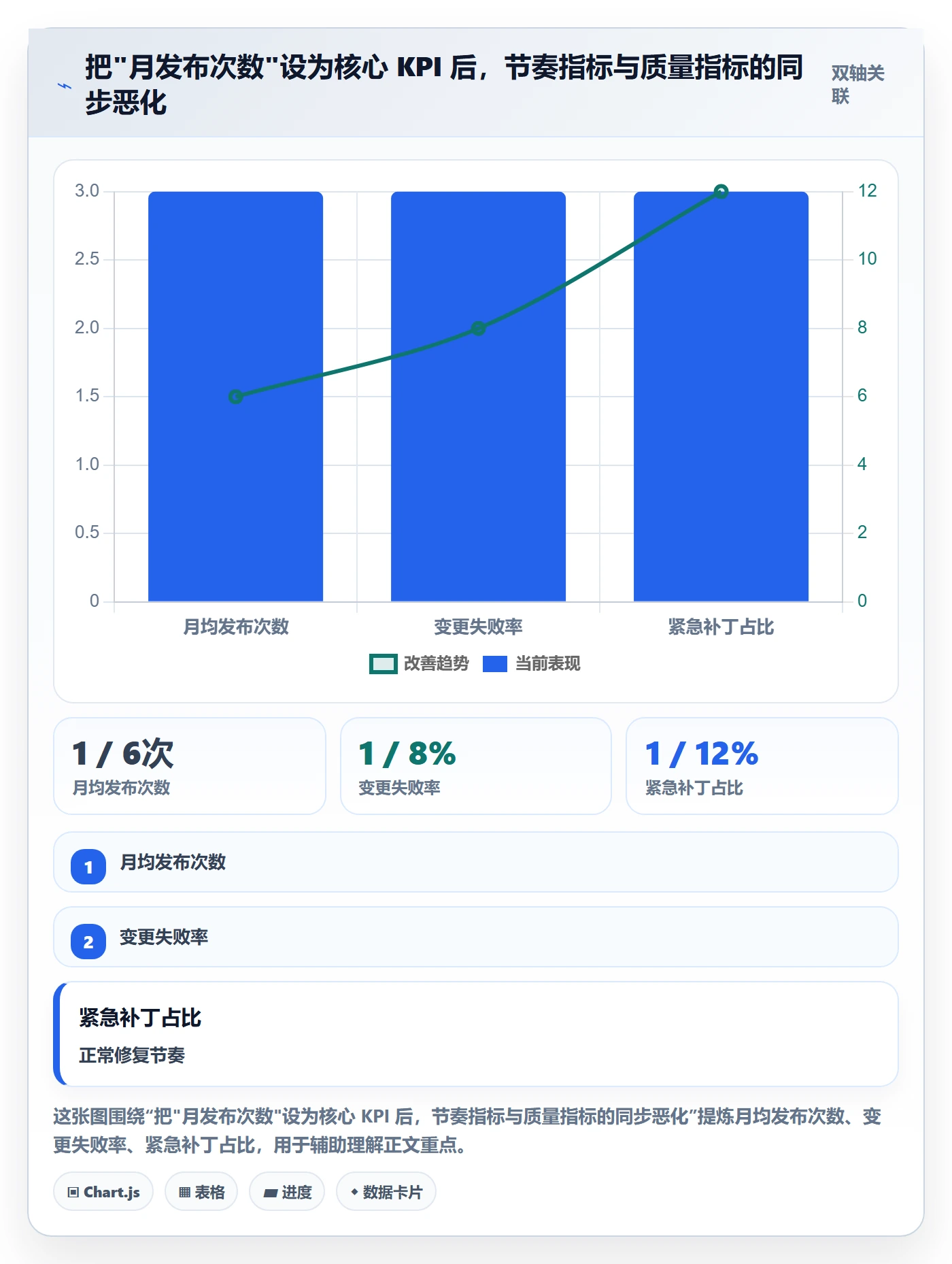The image size is (952, 1264).
Task: Click the green 改善趋势 legend swatch
Action: click(x=383, y=664)
